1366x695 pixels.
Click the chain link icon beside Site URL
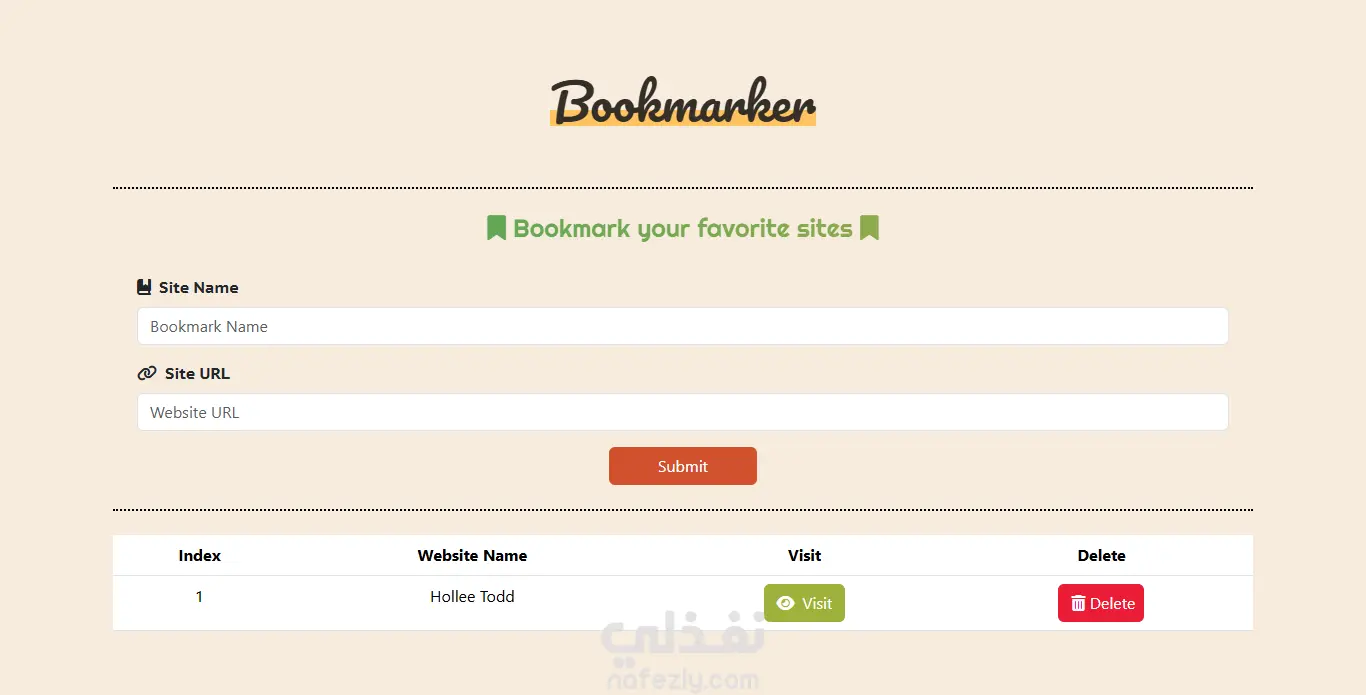[x=147, y=373]
